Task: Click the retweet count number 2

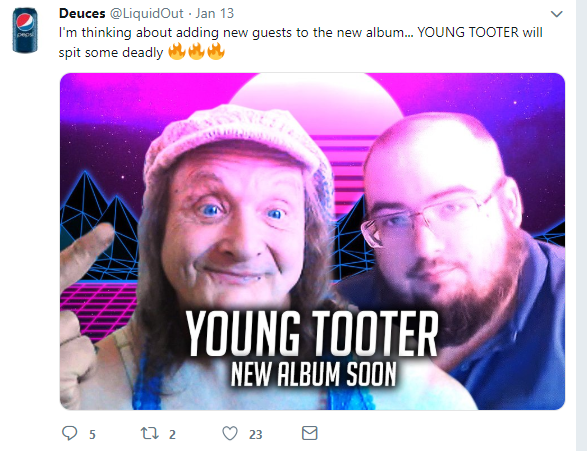Action: [x=172, y=435]
